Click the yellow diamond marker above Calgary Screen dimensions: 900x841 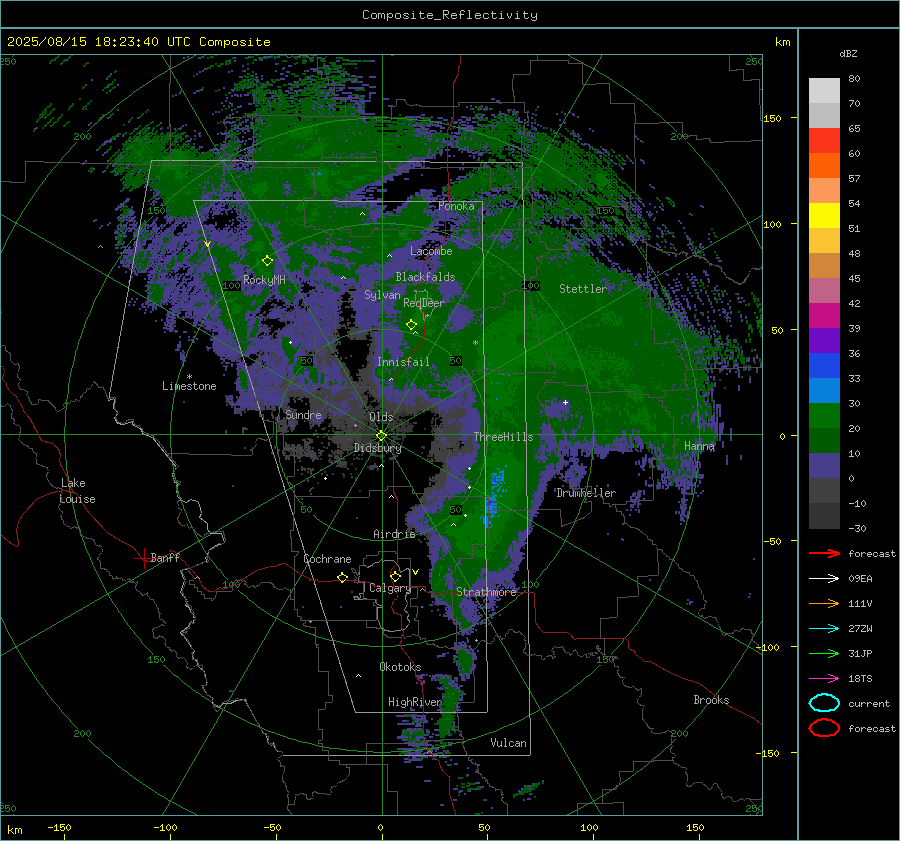(x=395, y=576)
